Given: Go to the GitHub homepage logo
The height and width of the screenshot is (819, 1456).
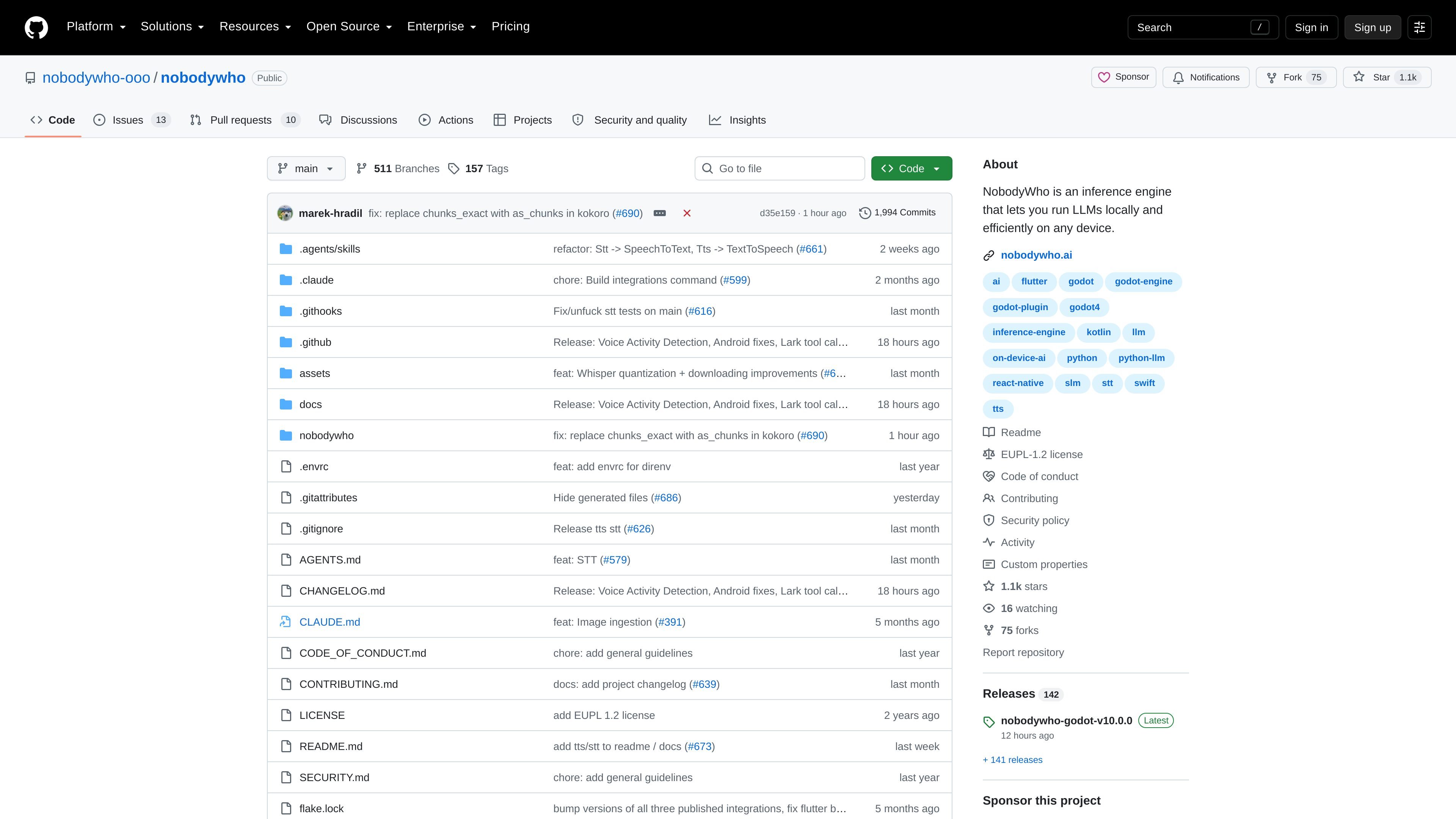Looking at the screenshot, I should pyautogui.click(x=36, y=27).
